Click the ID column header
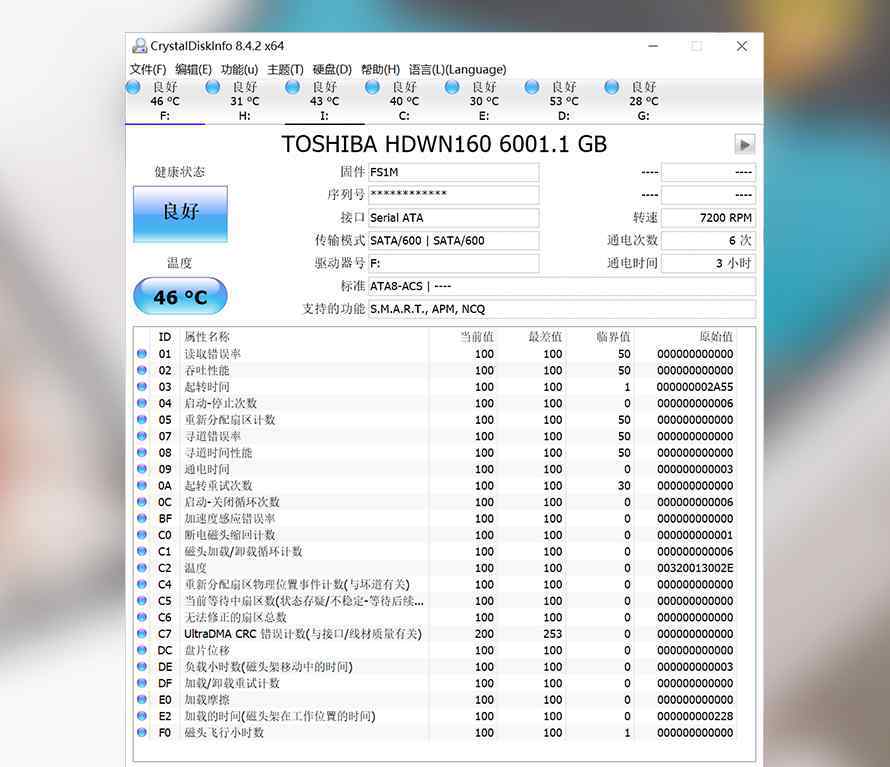This screenshot has height=767, width=890. tap(165, 337)
